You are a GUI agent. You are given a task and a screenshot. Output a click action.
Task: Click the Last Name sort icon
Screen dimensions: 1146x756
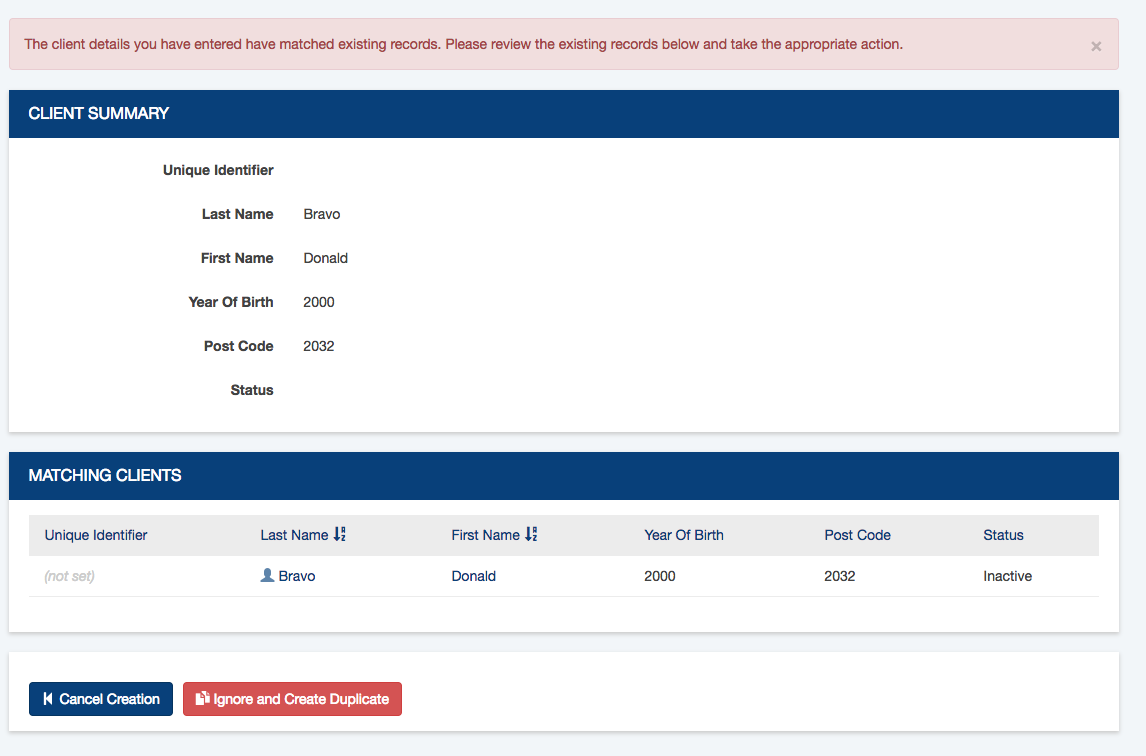(340, 534)
